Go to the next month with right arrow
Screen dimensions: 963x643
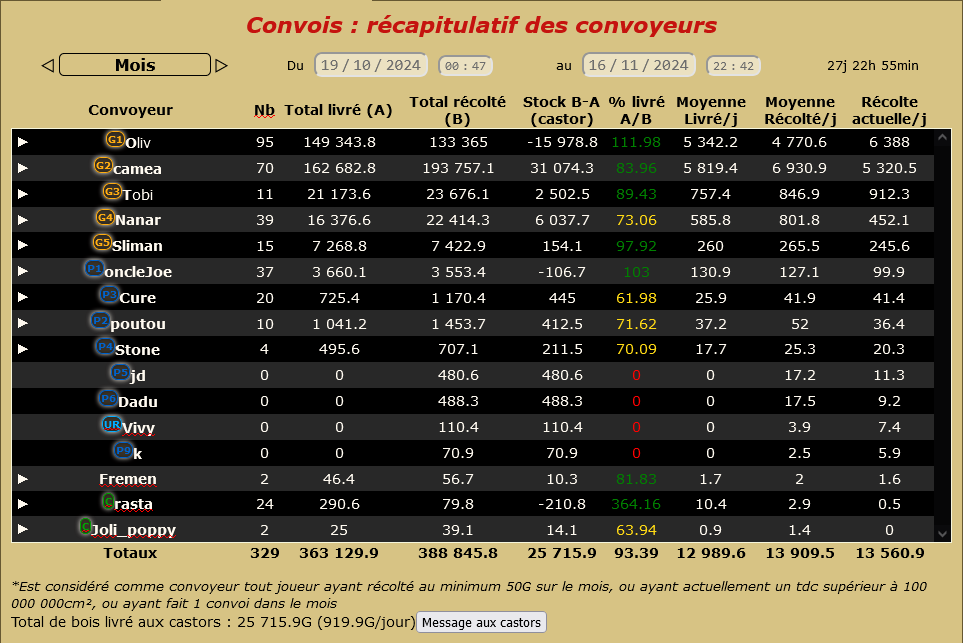point(221,66)
